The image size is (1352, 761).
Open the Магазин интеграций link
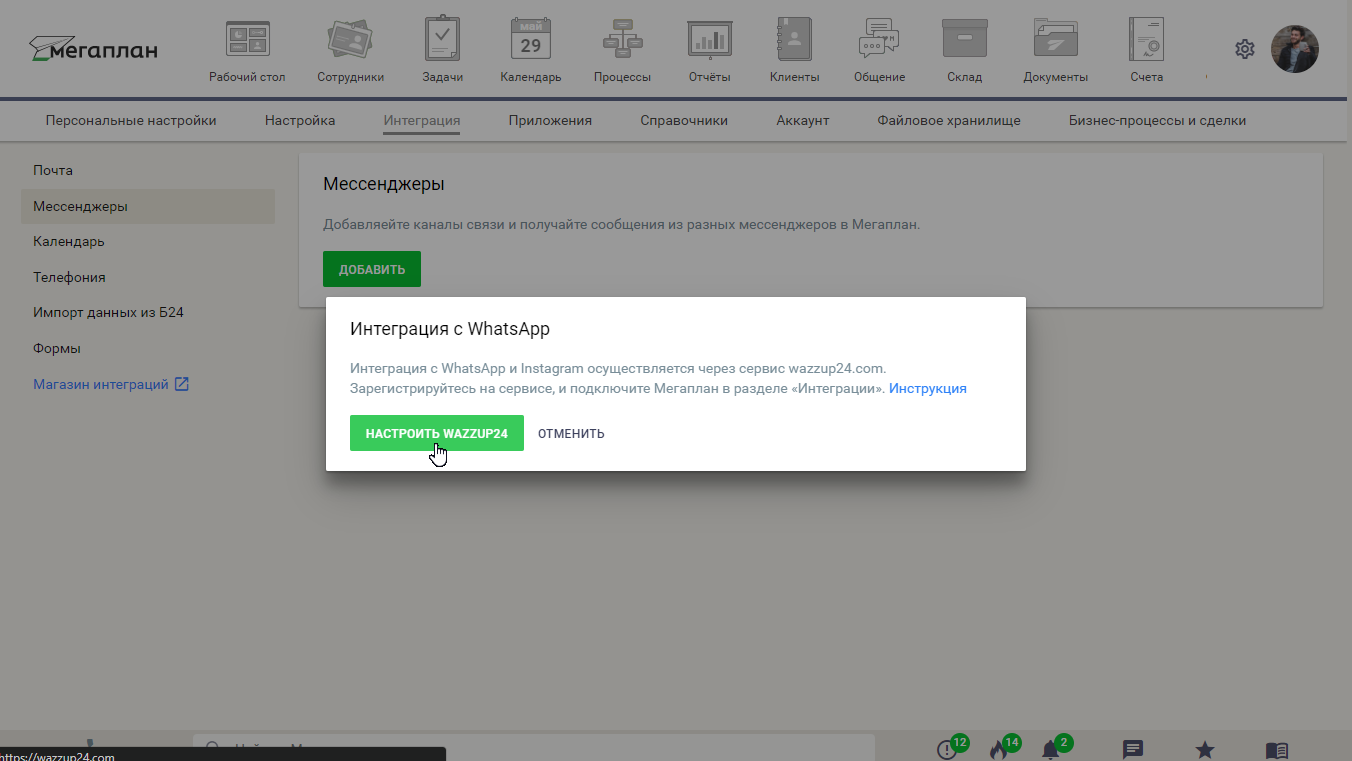[111, 384]
